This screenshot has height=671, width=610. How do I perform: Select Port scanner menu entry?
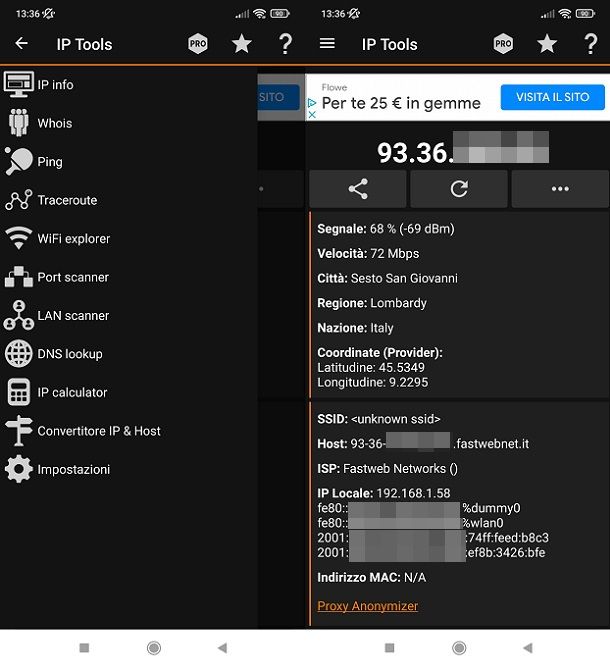click(x=73, y=277)
